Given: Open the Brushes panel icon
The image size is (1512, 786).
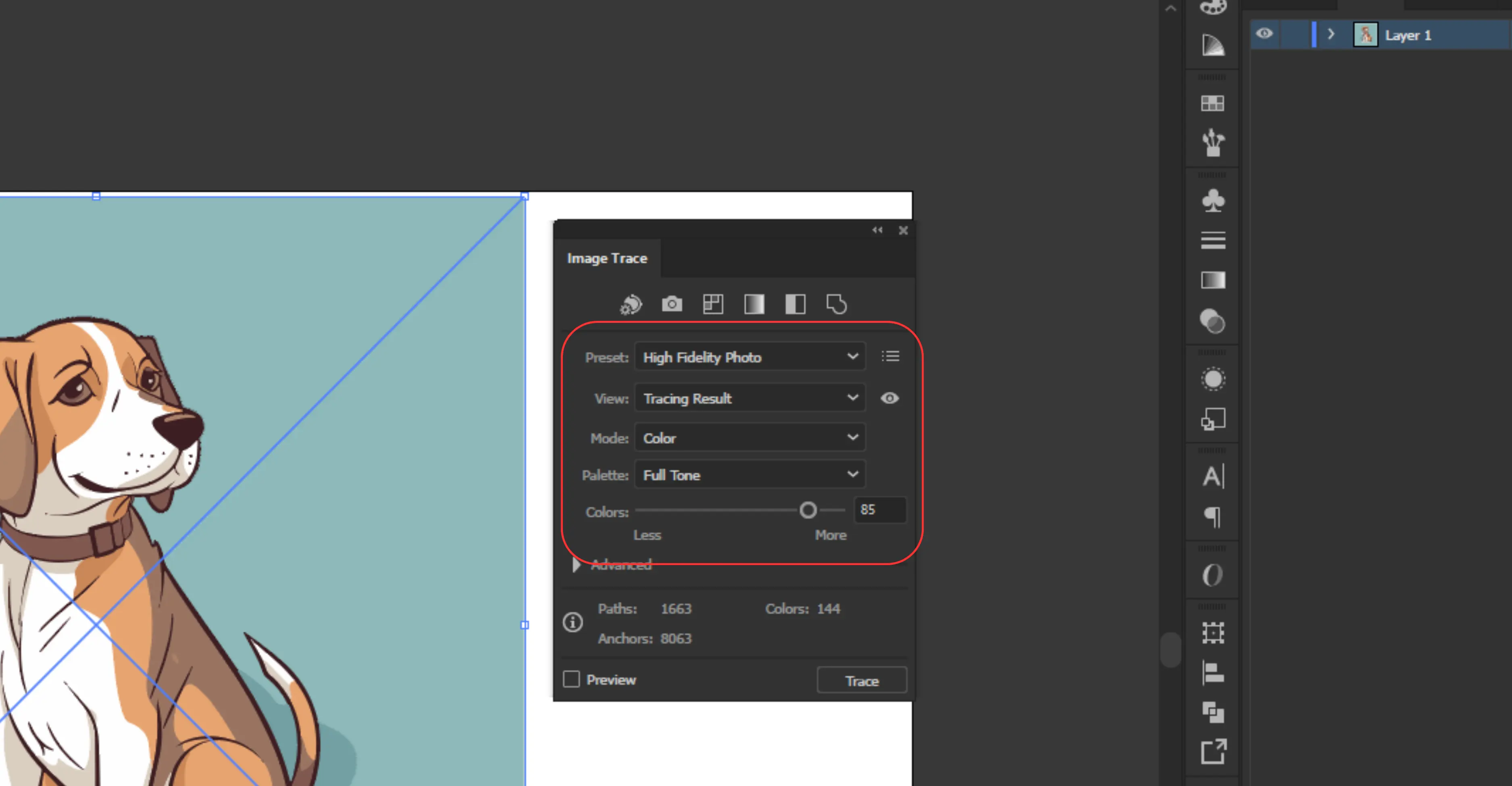Looking at the screenshot, I should point(1213,143).
